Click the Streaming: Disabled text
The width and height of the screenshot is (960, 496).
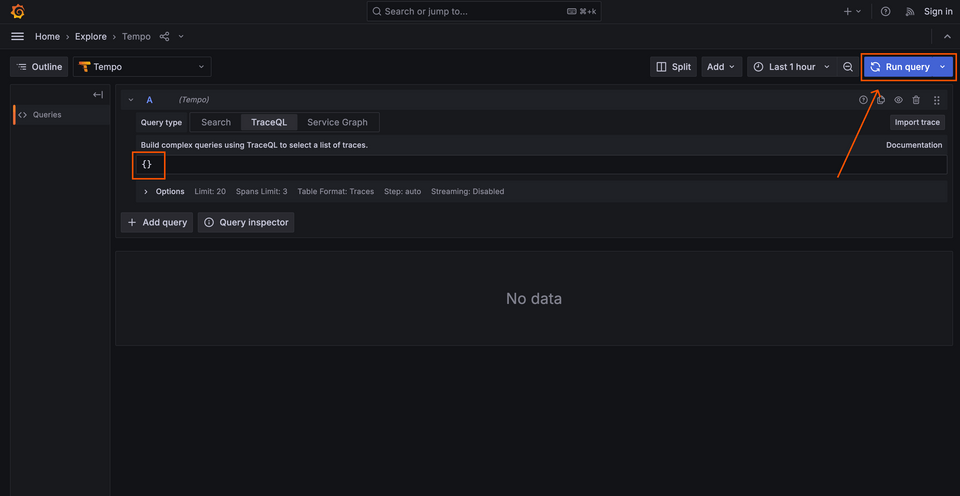point(468,192)
